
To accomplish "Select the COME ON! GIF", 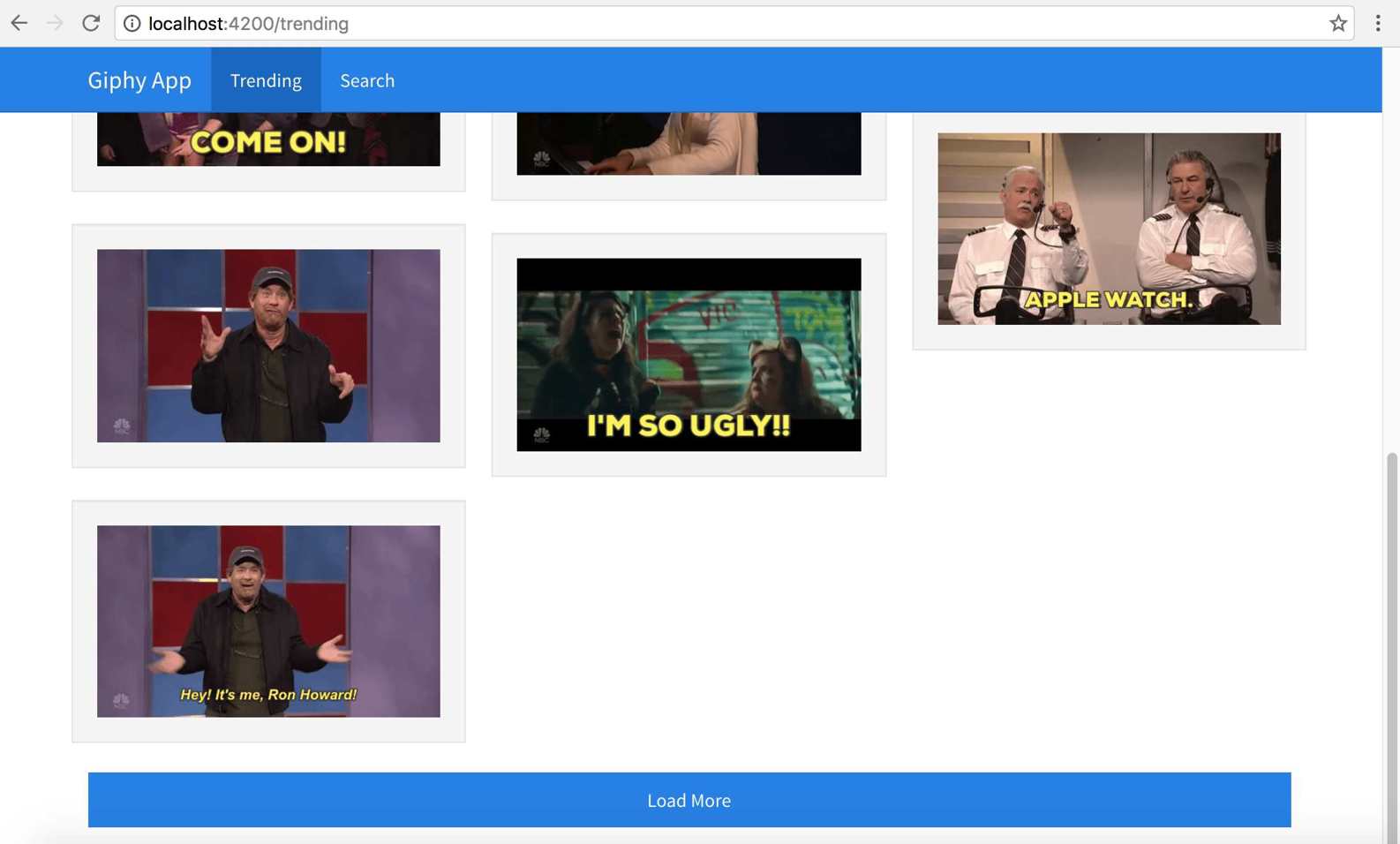I will (268, 139).
